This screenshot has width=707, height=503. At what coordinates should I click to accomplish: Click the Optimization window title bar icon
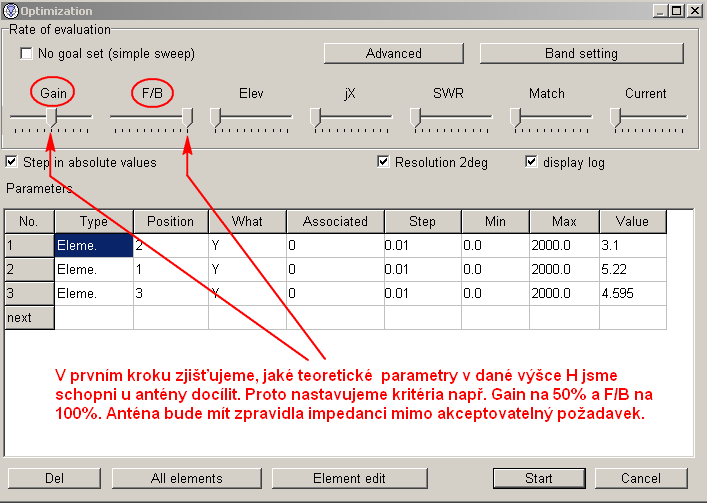11,10
